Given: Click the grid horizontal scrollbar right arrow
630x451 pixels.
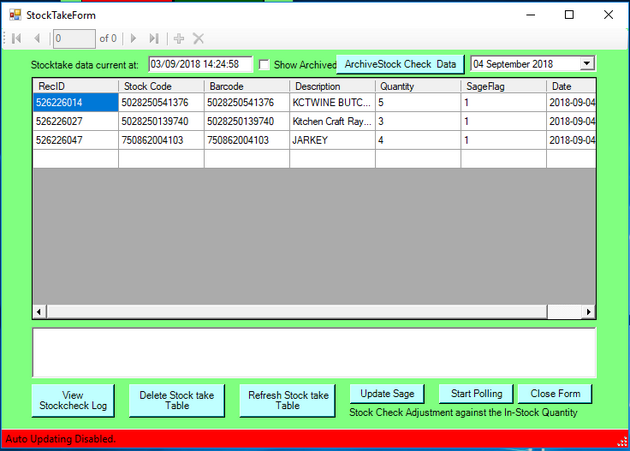Looking at the screenshot, I should [589, 312].
